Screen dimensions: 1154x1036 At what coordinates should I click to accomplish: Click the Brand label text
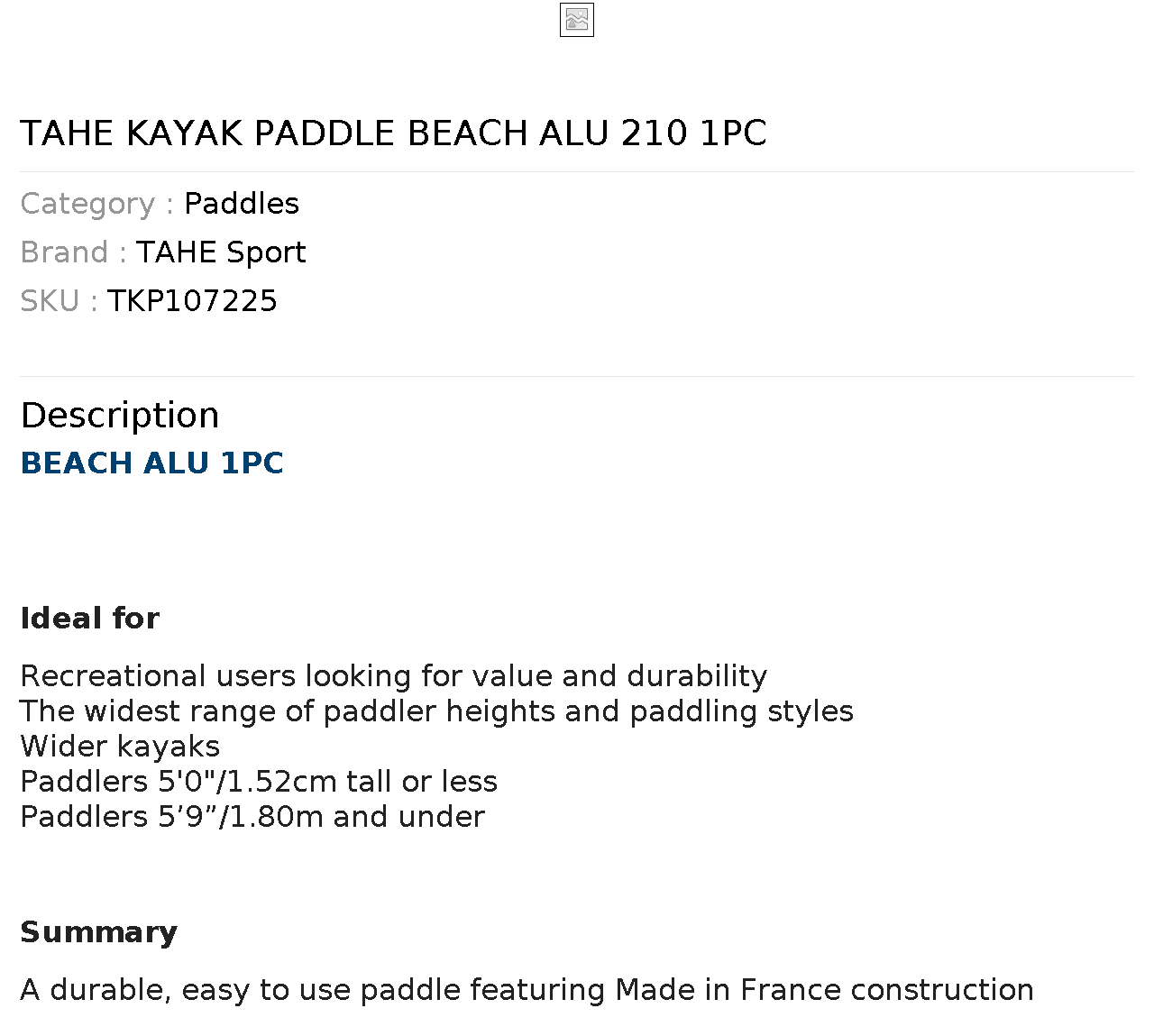point(64,252)
